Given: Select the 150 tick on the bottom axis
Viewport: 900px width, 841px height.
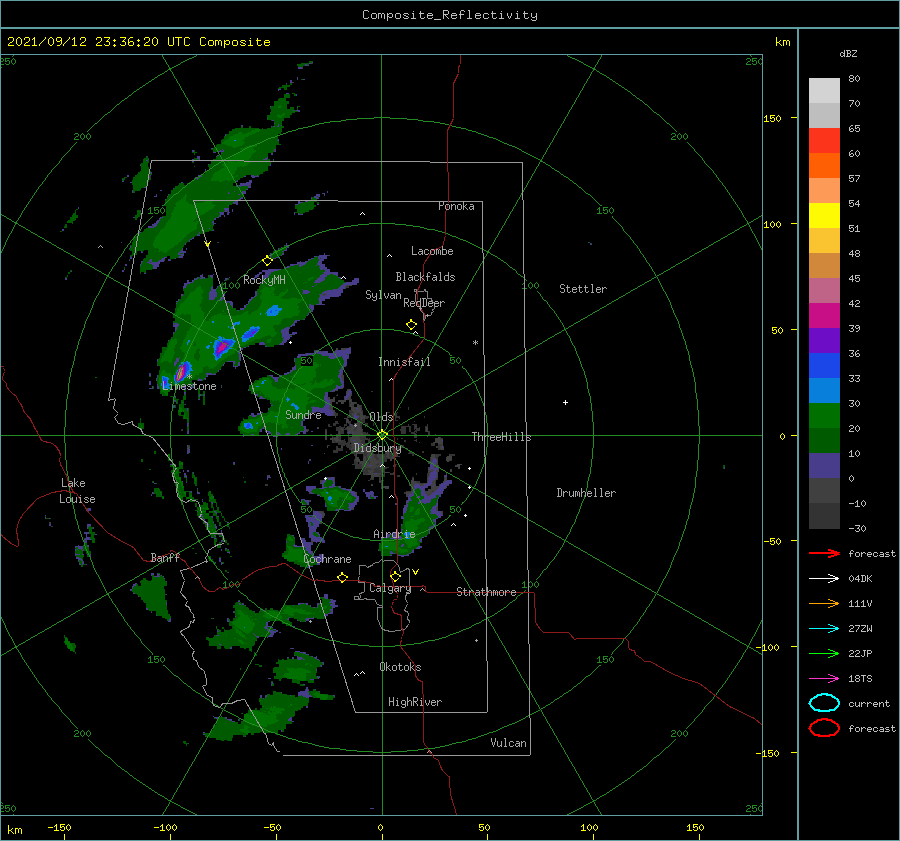Looking at the screenshot, I should coord(695,827).
